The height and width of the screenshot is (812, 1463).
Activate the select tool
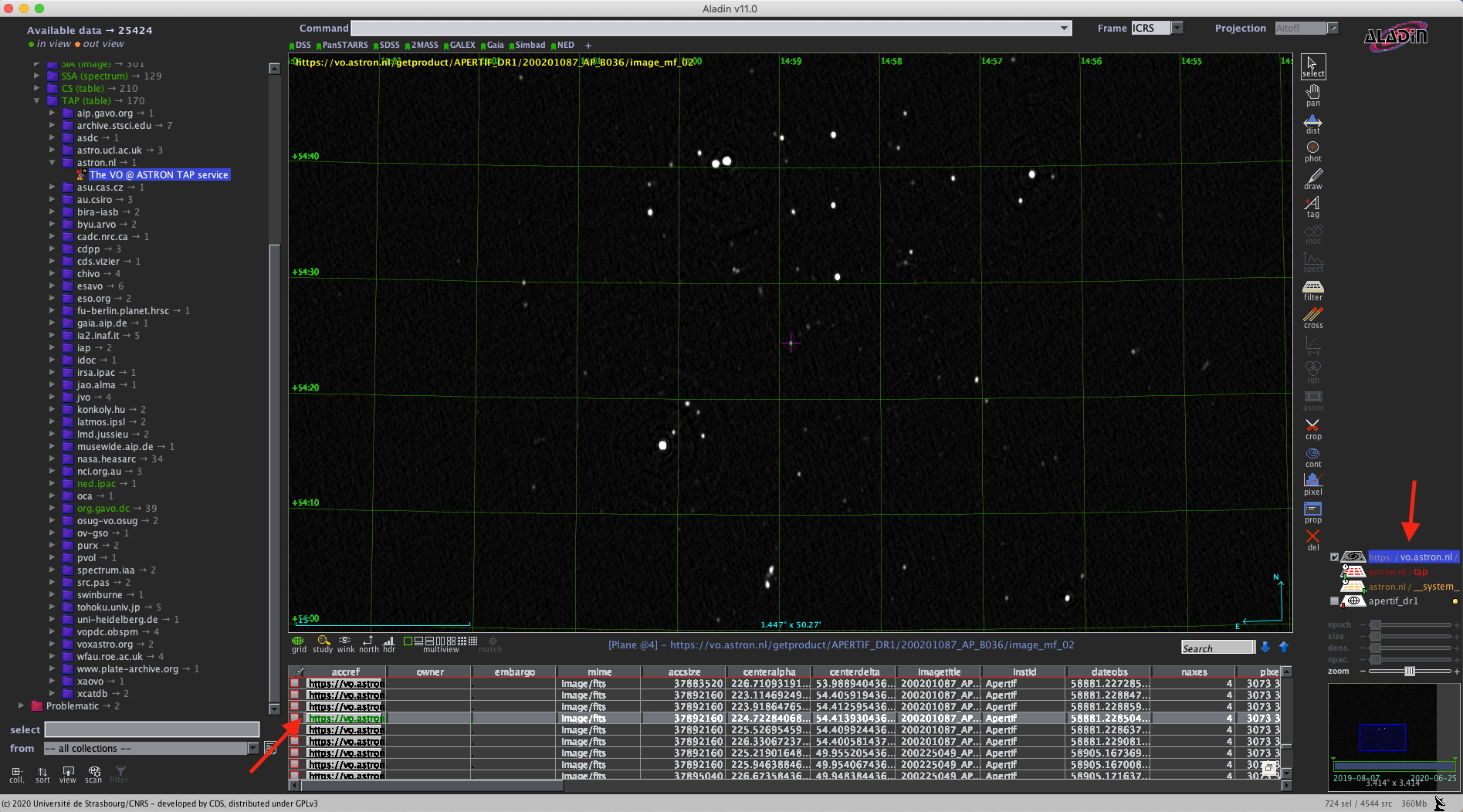click(1312, 66)
